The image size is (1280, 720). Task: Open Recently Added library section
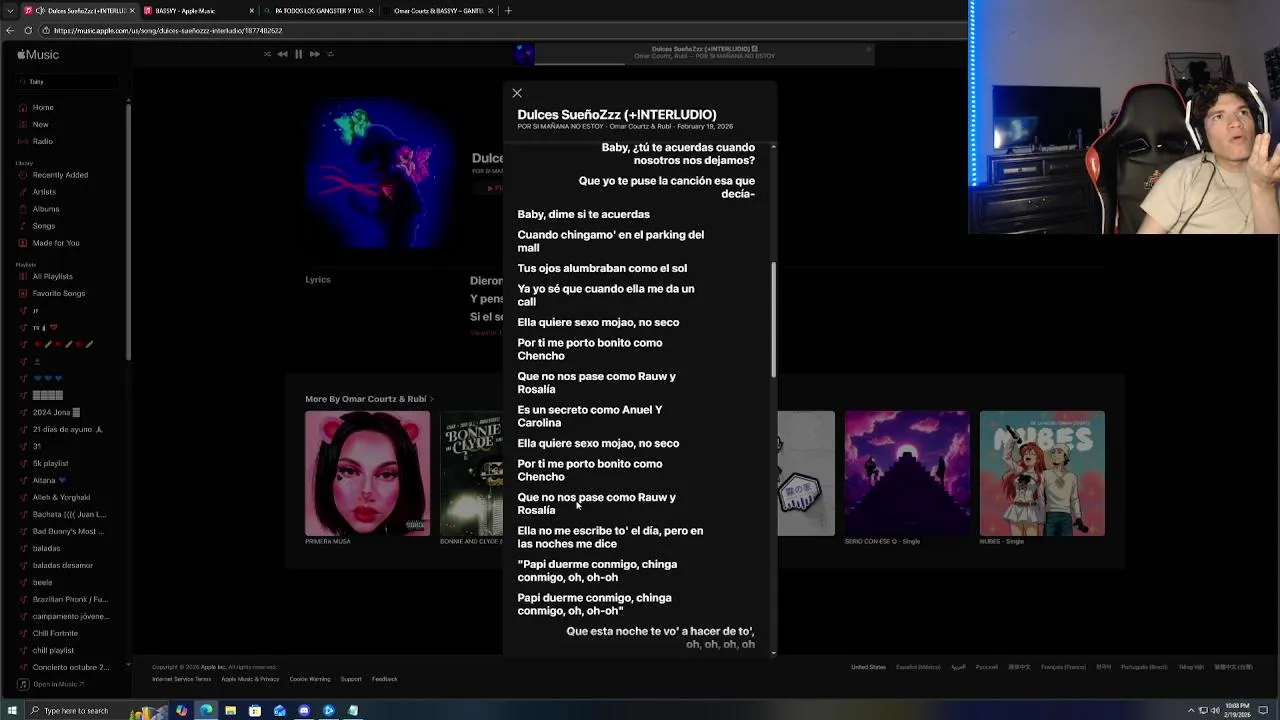point(60,175)
